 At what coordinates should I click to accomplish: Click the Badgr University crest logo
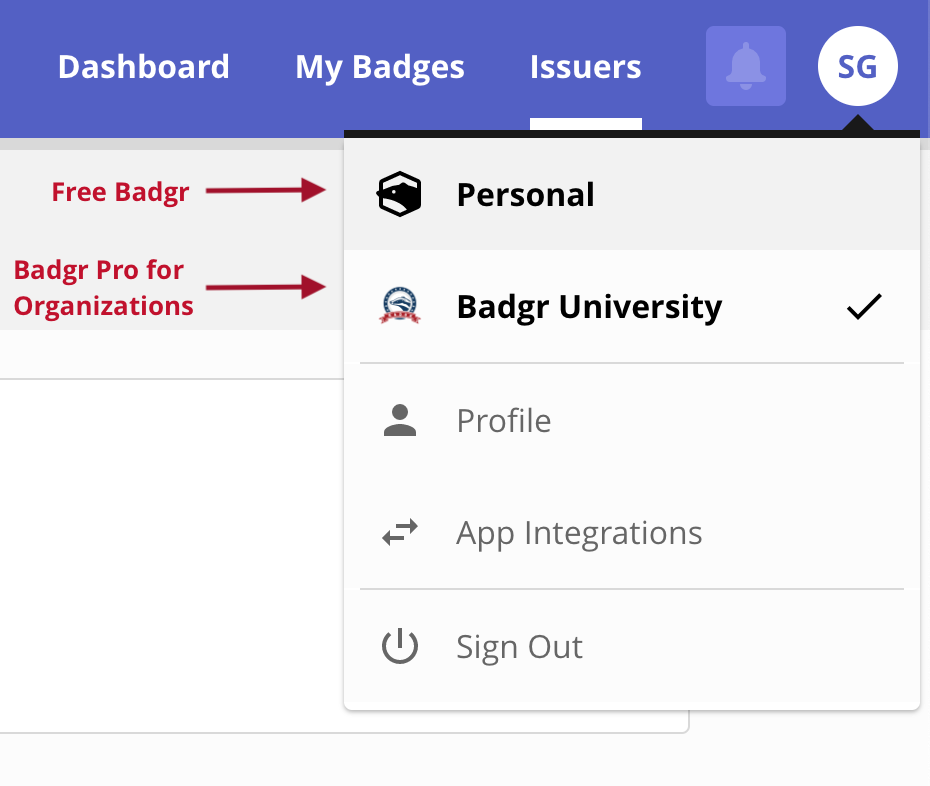399,306
